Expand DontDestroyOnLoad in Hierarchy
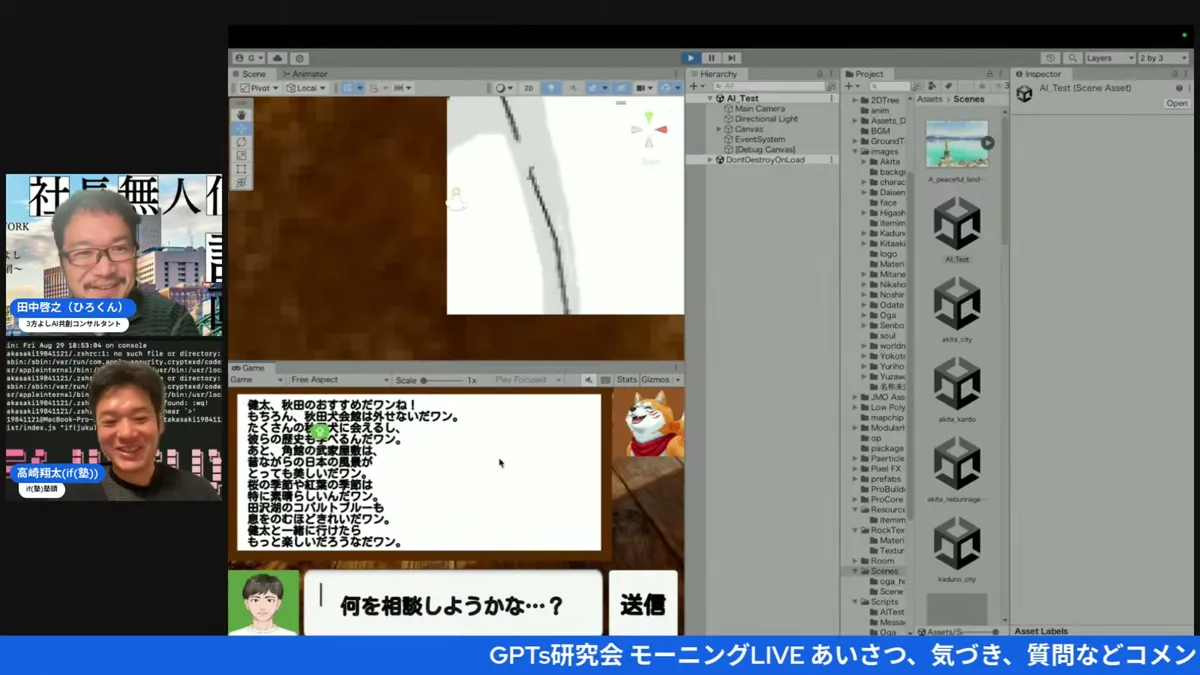 coord(710,160)
